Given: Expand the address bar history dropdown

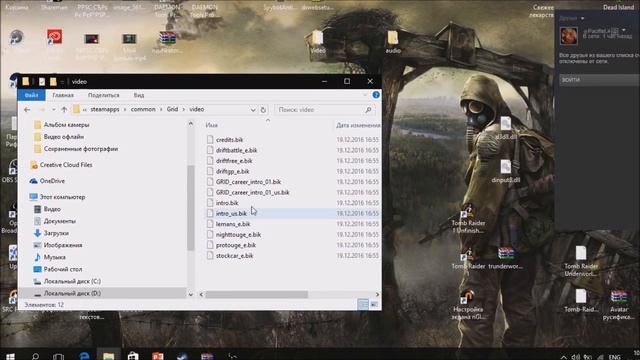Looking at the screenshot, I should click(253, 110).
